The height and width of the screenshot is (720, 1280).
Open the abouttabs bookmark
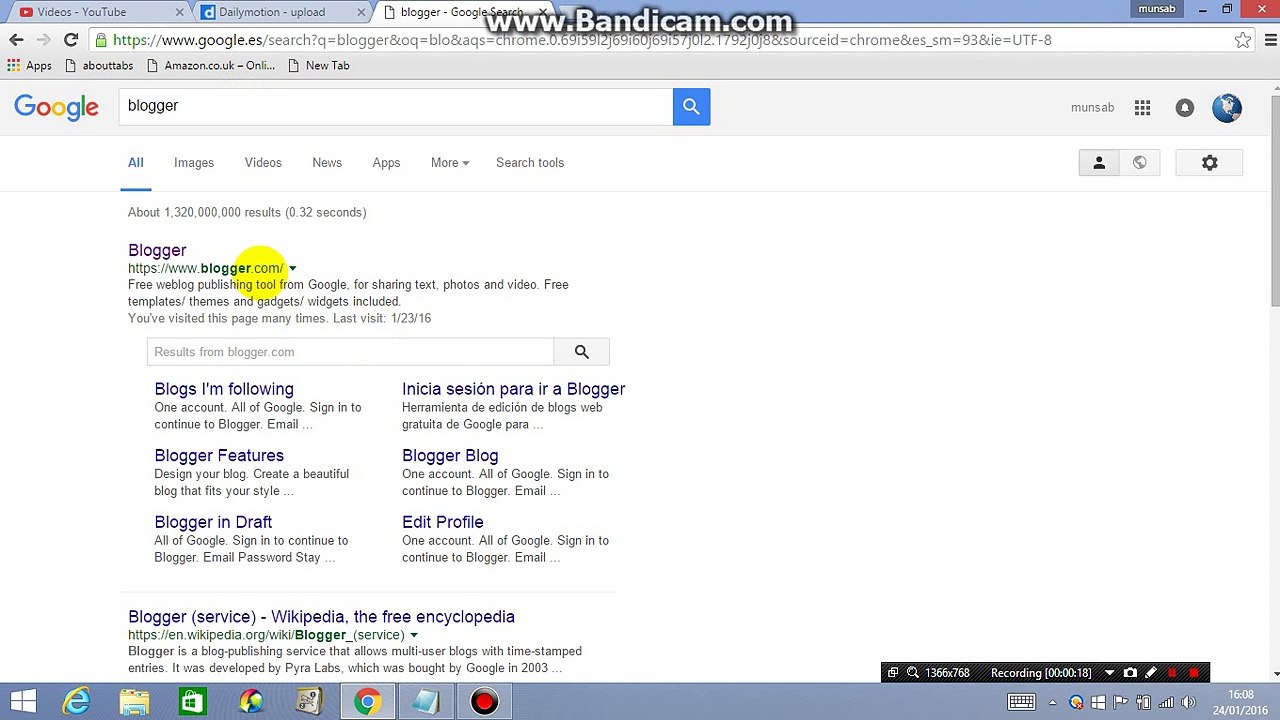(99, 66)
